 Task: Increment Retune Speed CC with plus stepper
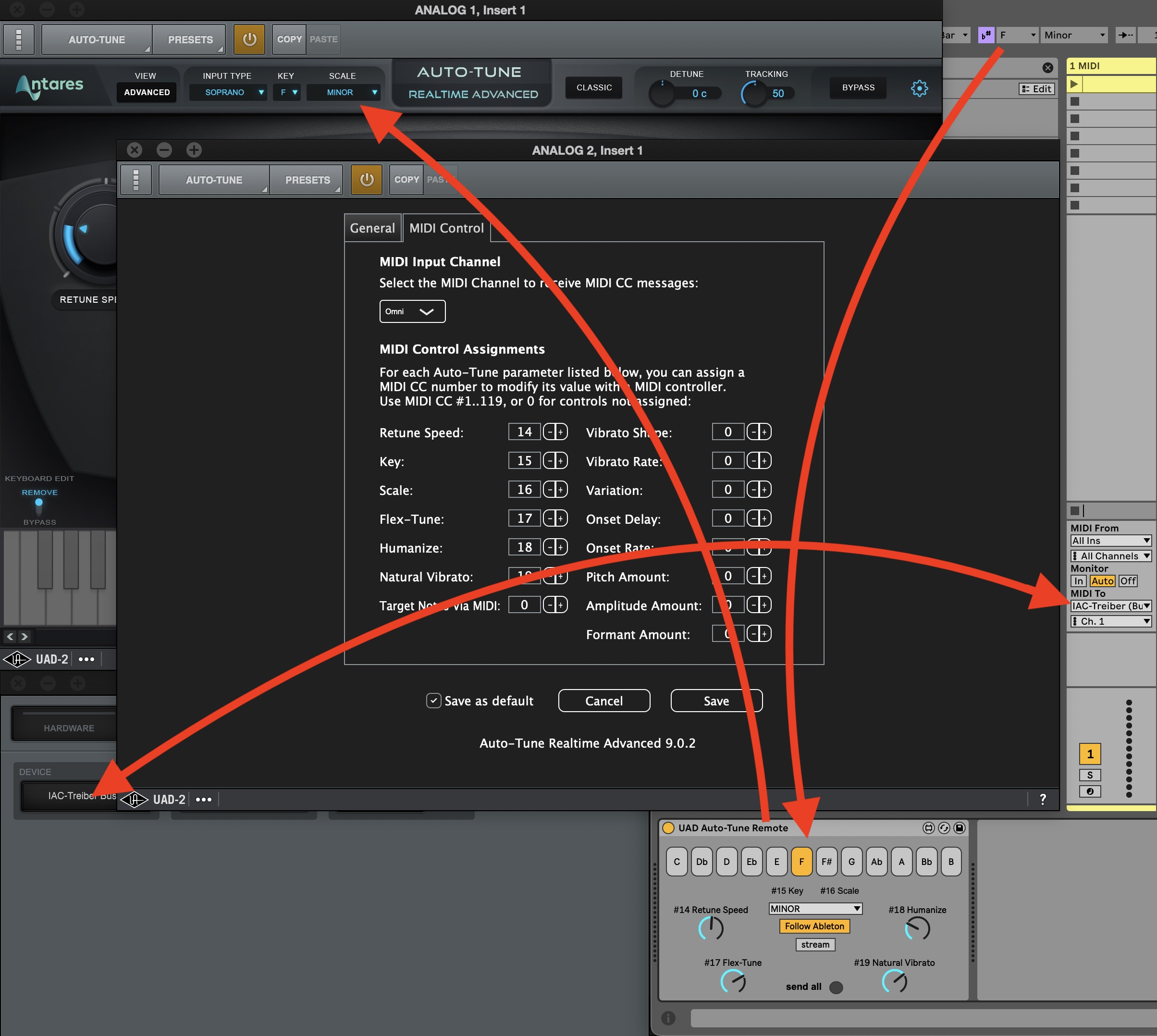point(561,432)
